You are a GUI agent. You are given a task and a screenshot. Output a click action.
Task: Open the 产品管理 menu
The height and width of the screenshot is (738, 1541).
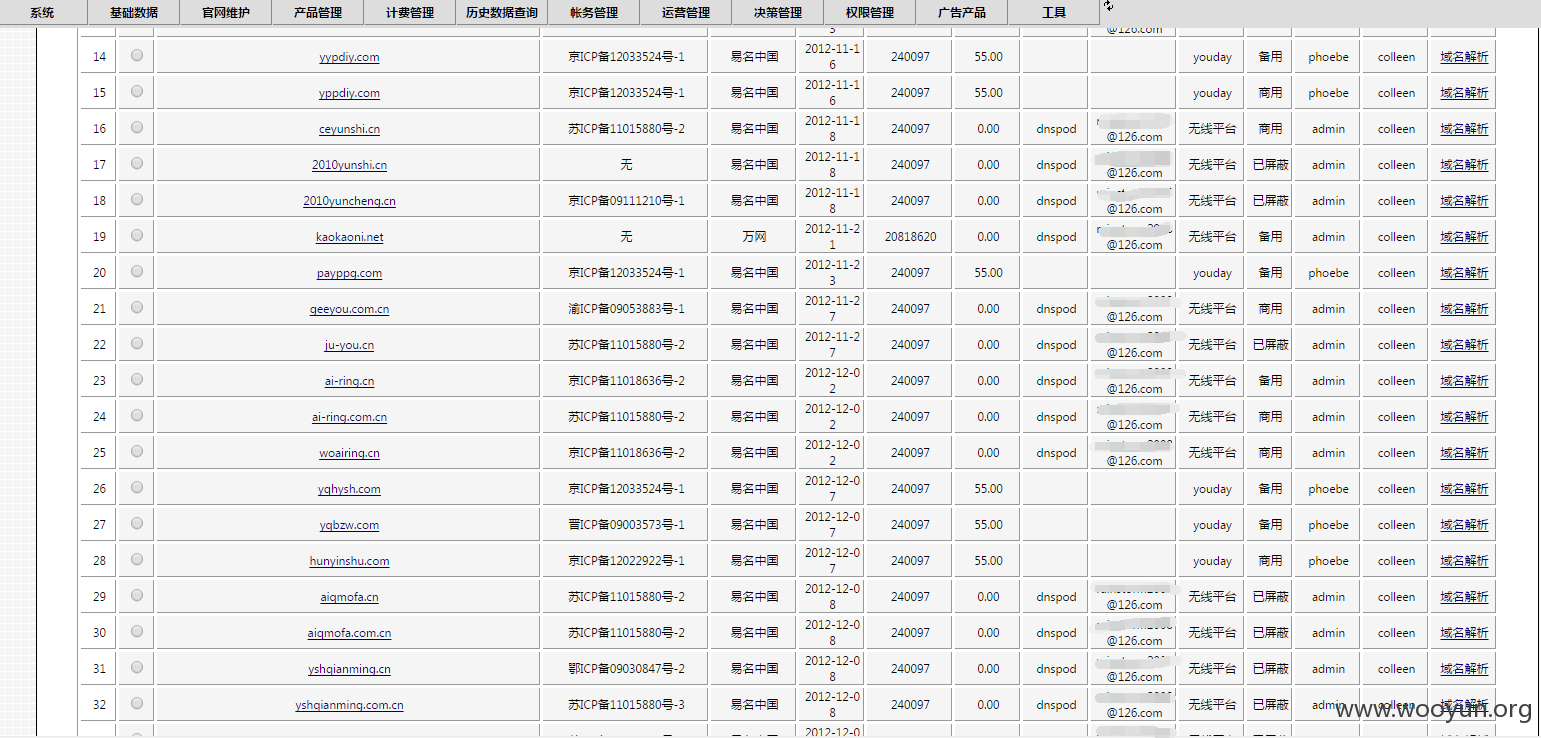point(318,12)
